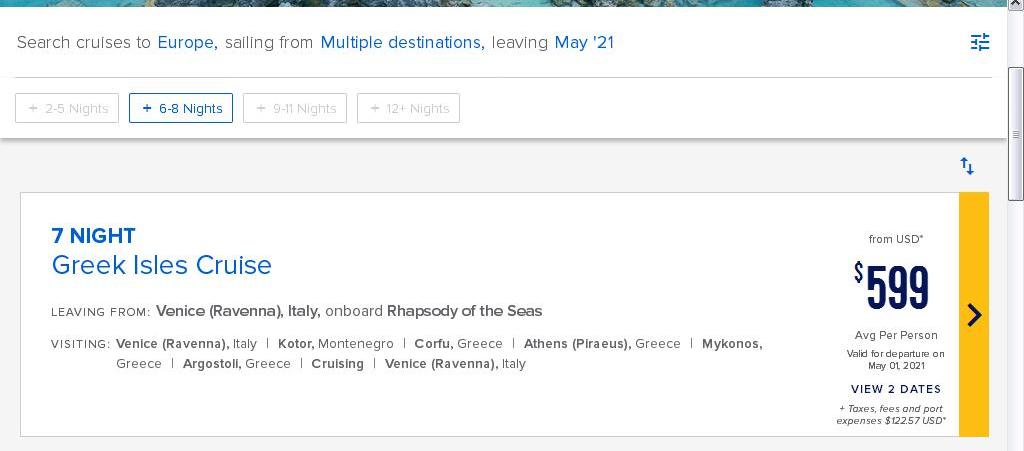Expand VIEW 2 DATES for the cruise
The image size is (1024, 451).
tap(896, 389)
